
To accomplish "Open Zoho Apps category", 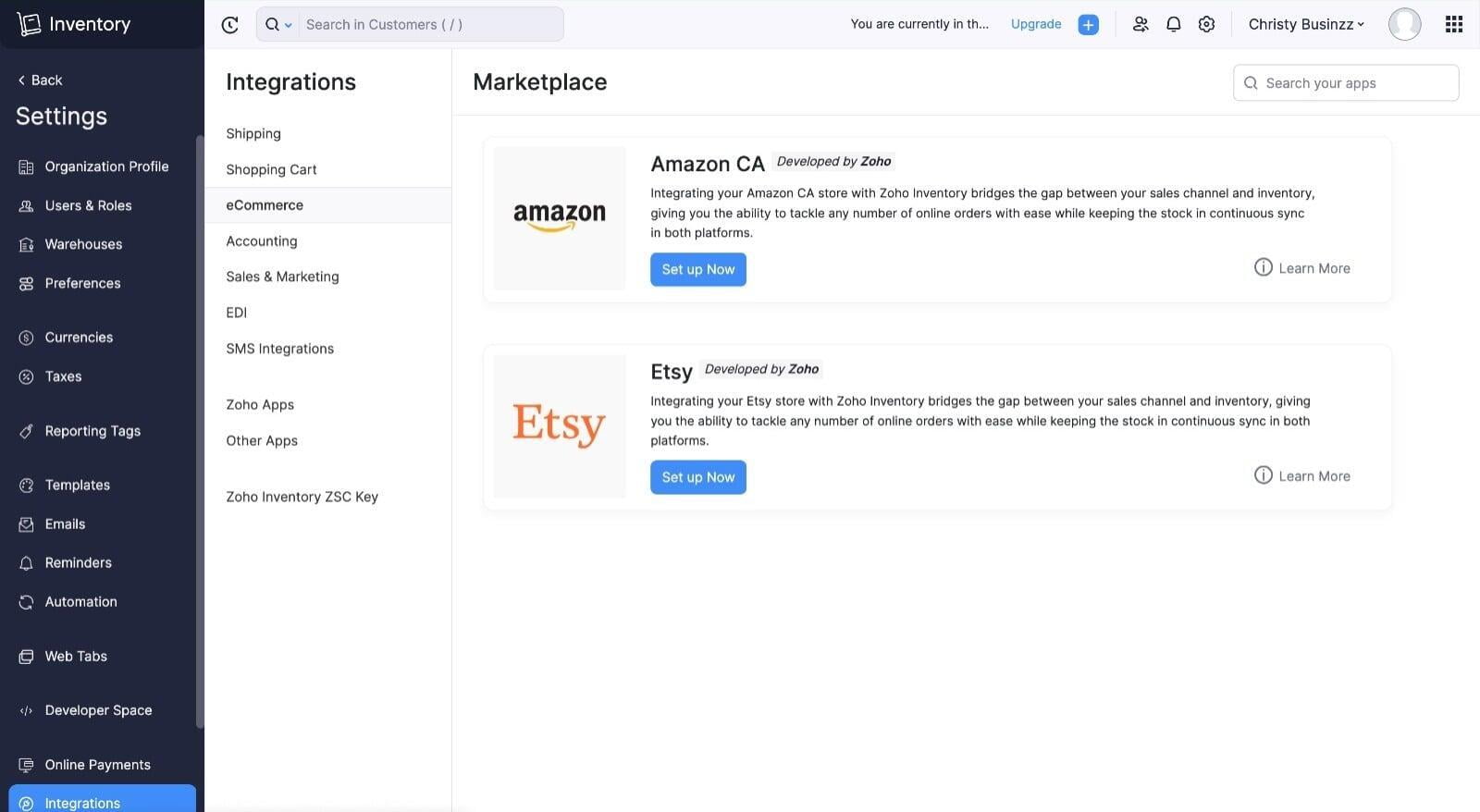I will pos(260,404).
